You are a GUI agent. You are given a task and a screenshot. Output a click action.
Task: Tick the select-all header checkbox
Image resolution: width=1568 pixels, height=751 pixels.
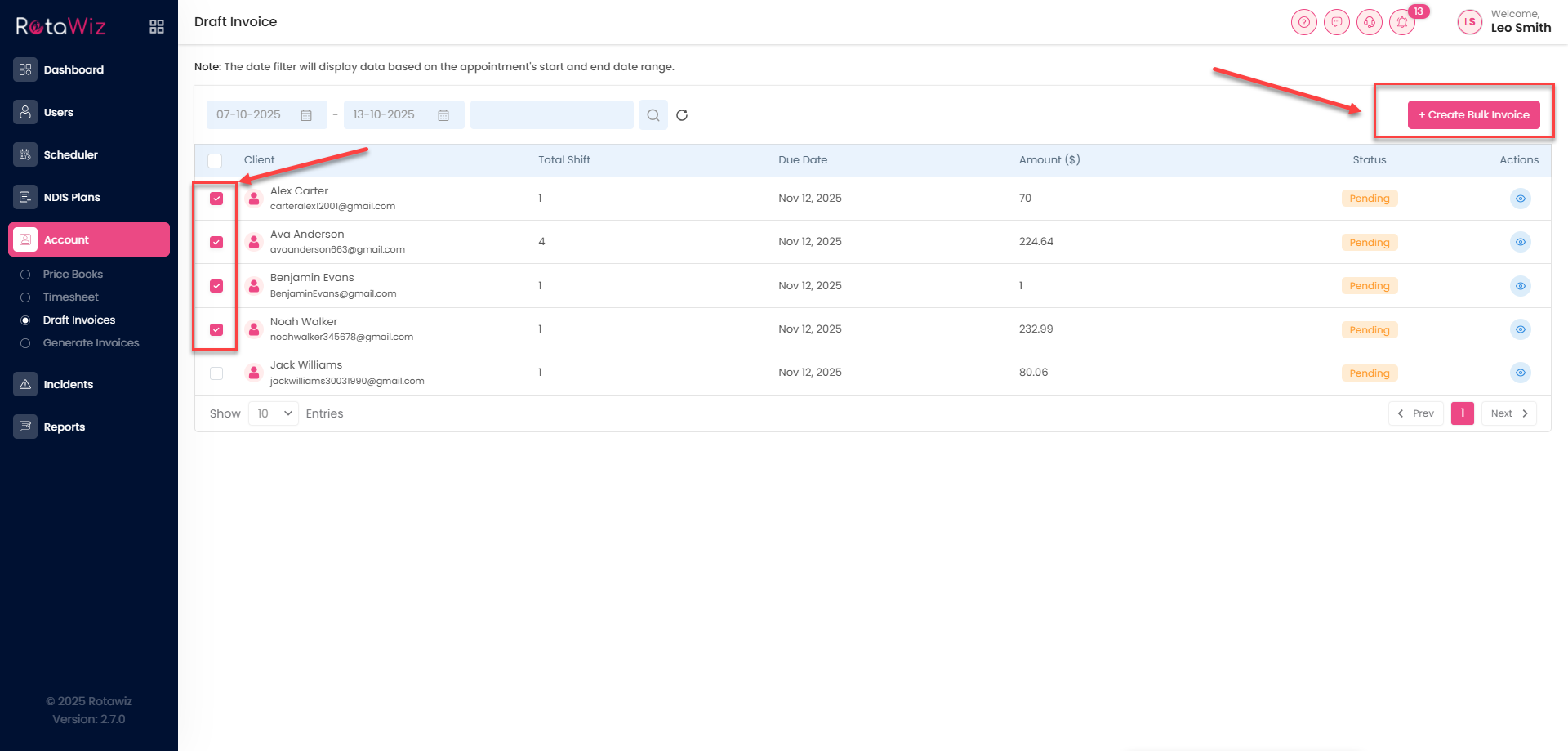click(215, 161)
